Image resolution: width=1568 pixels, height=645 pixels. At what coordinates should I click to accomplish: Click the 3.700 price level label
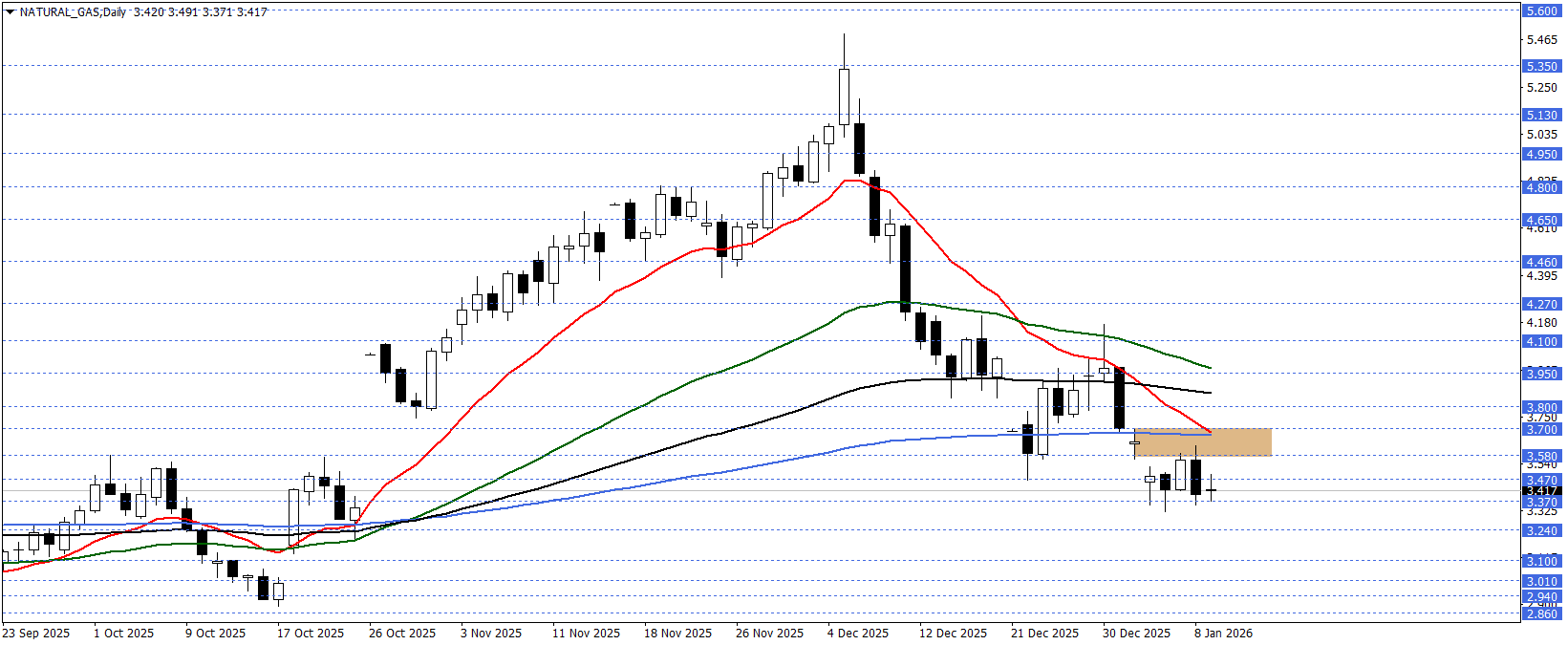click(1541, 430)
